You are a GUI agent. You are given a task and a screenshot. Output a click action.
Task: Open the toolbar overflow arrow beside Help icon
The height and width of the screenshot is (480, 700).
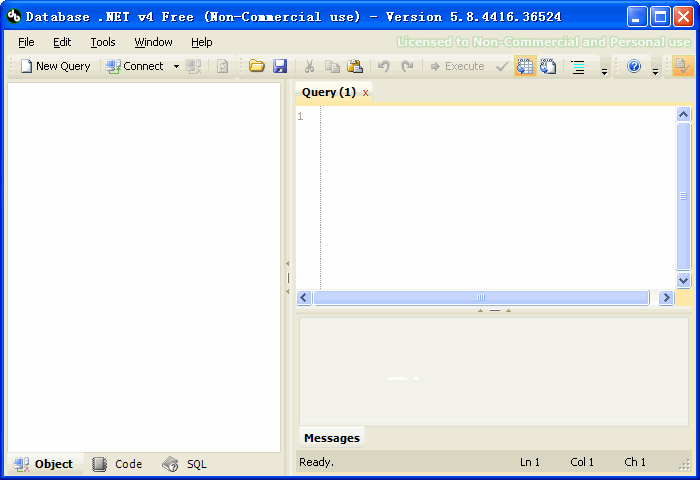[x=655, y=69]
